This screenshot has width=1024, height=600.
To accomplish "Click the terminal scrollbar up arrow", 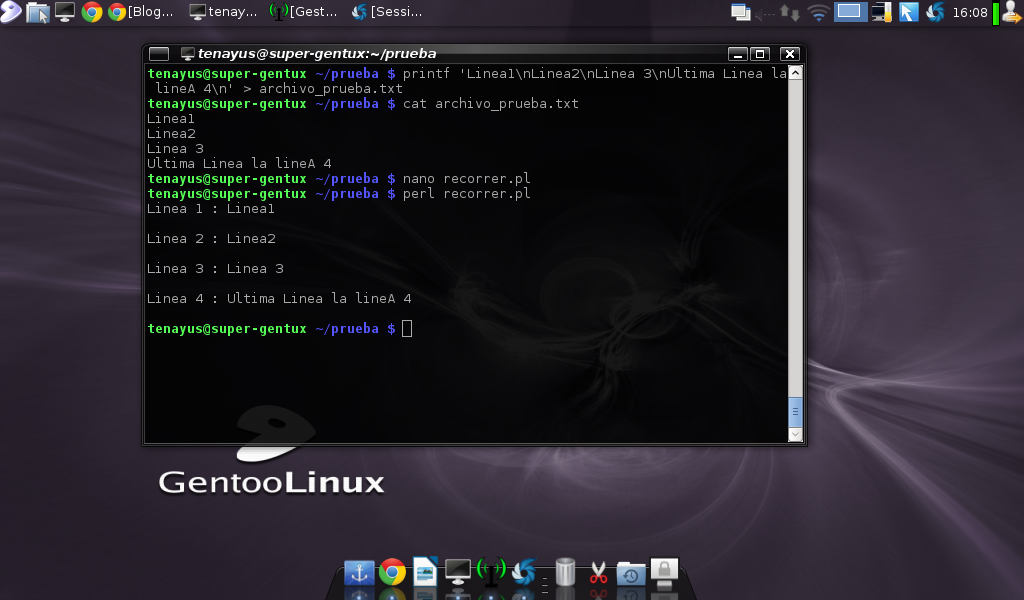I will tap(795, 72).
